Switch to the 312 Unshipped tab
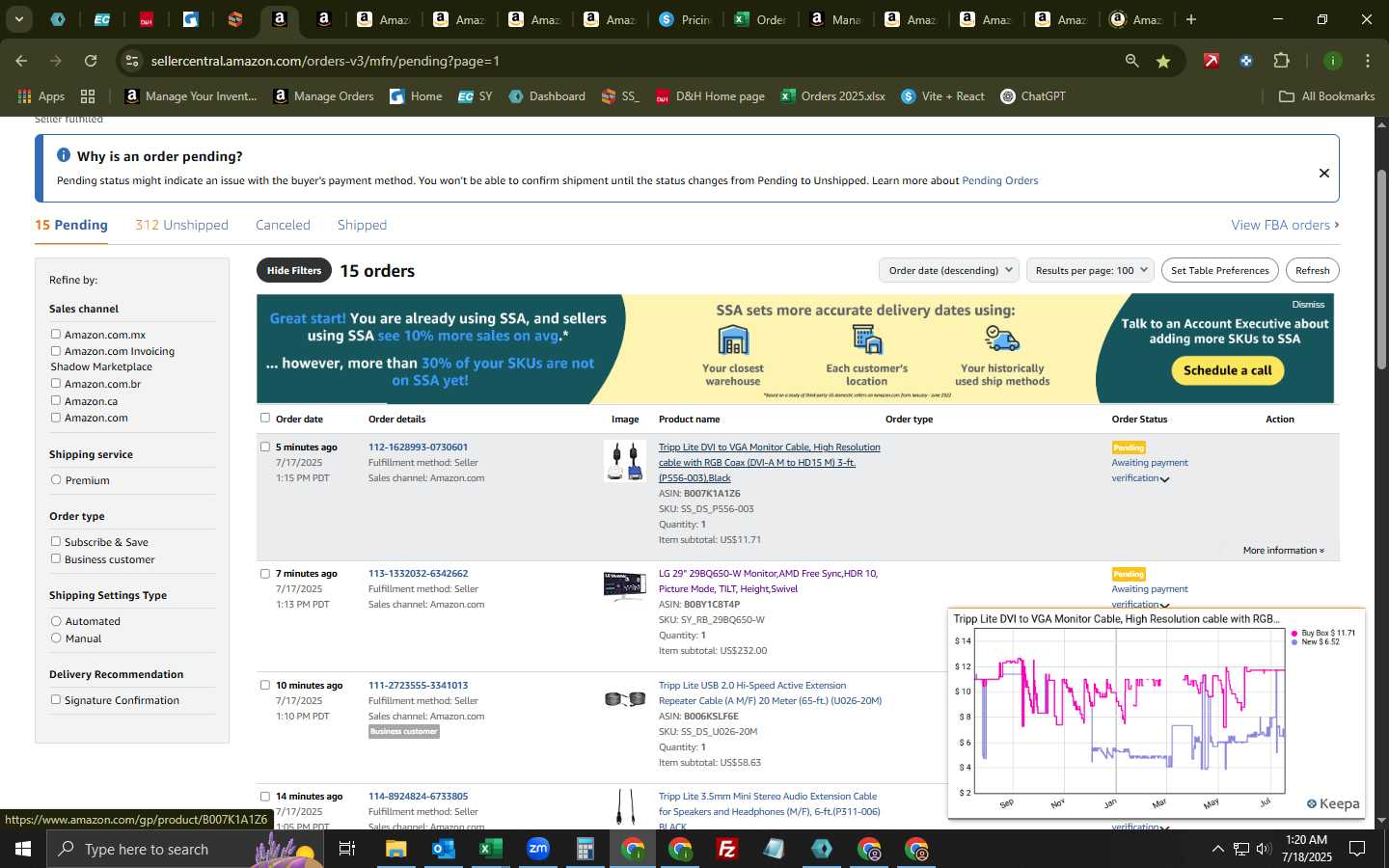 [181, 225]
